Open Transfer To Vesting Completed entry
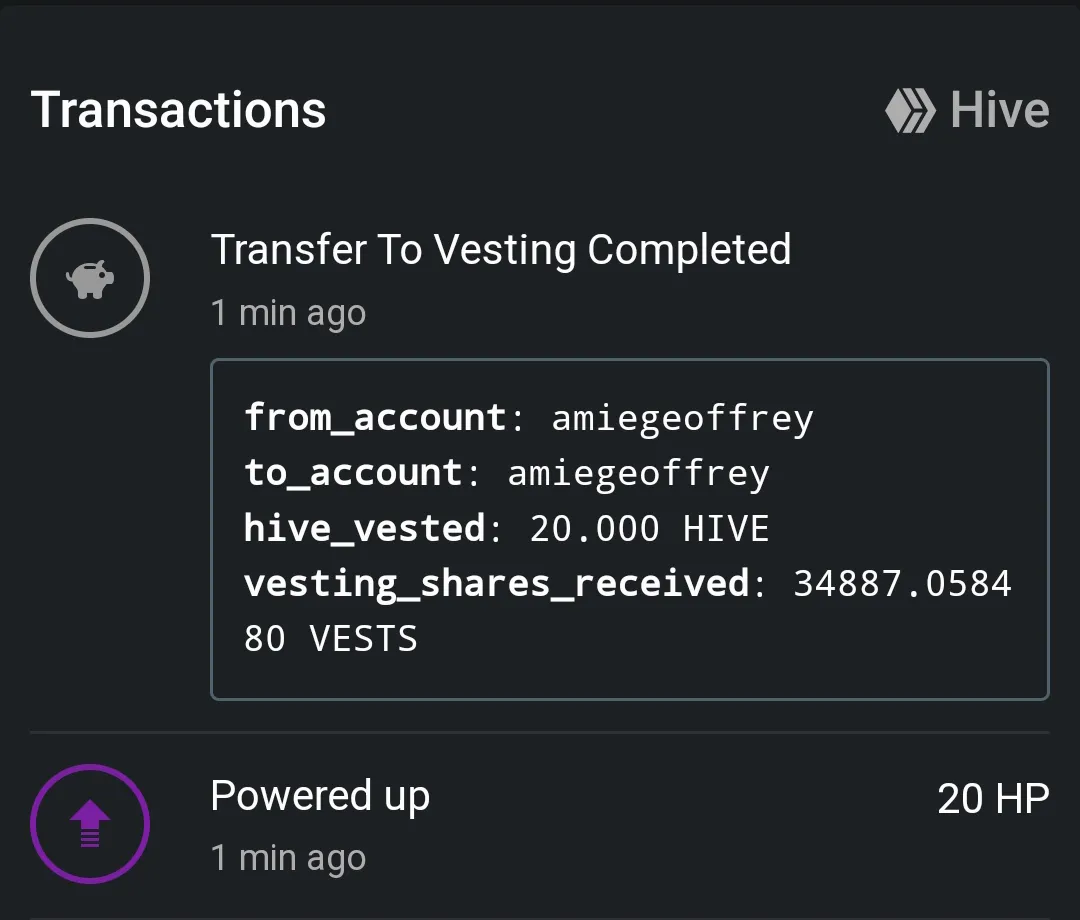This screenshot has width=1080, height=920. [501, 249]
